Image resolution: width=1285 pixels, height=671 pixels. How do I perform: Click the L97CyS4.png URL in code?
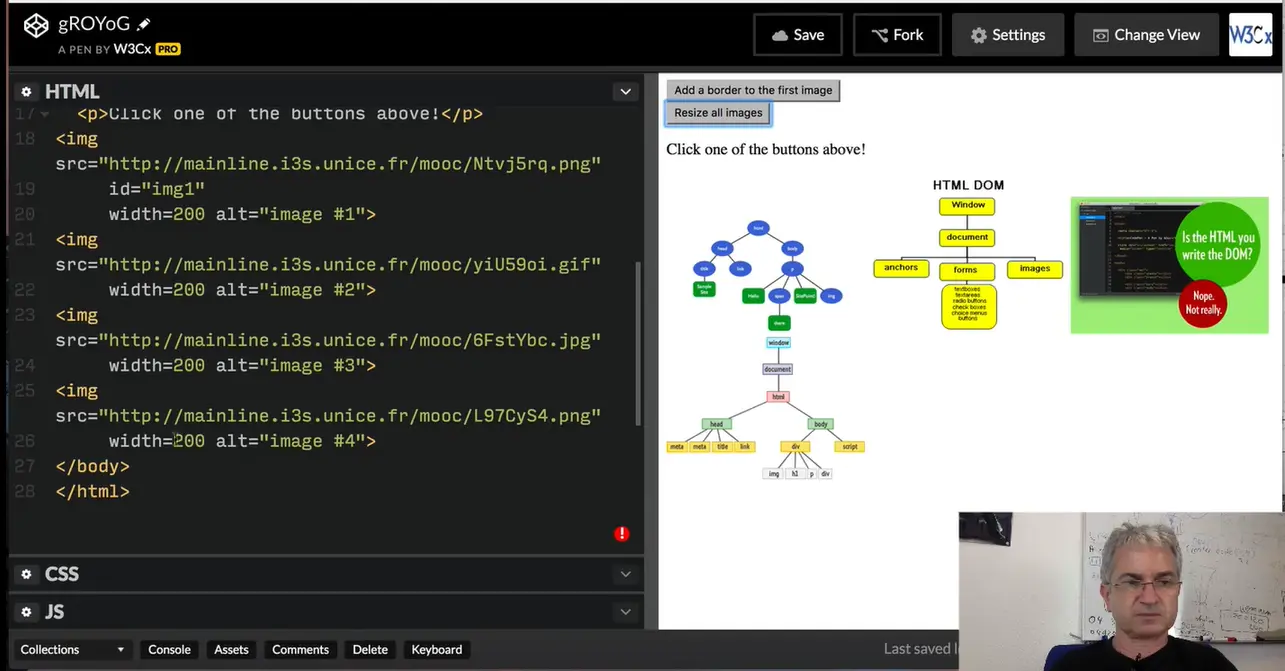point(350,416)
